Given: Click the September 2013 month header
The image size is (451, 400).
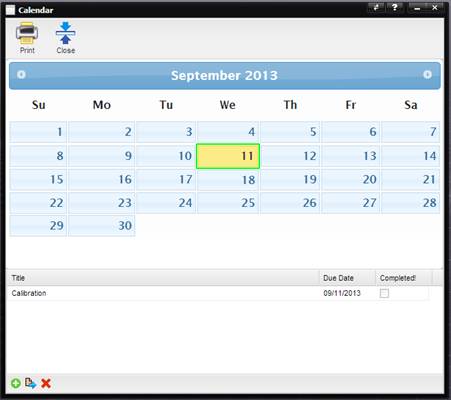Looking at the screenshot, I should coord(224,75).
